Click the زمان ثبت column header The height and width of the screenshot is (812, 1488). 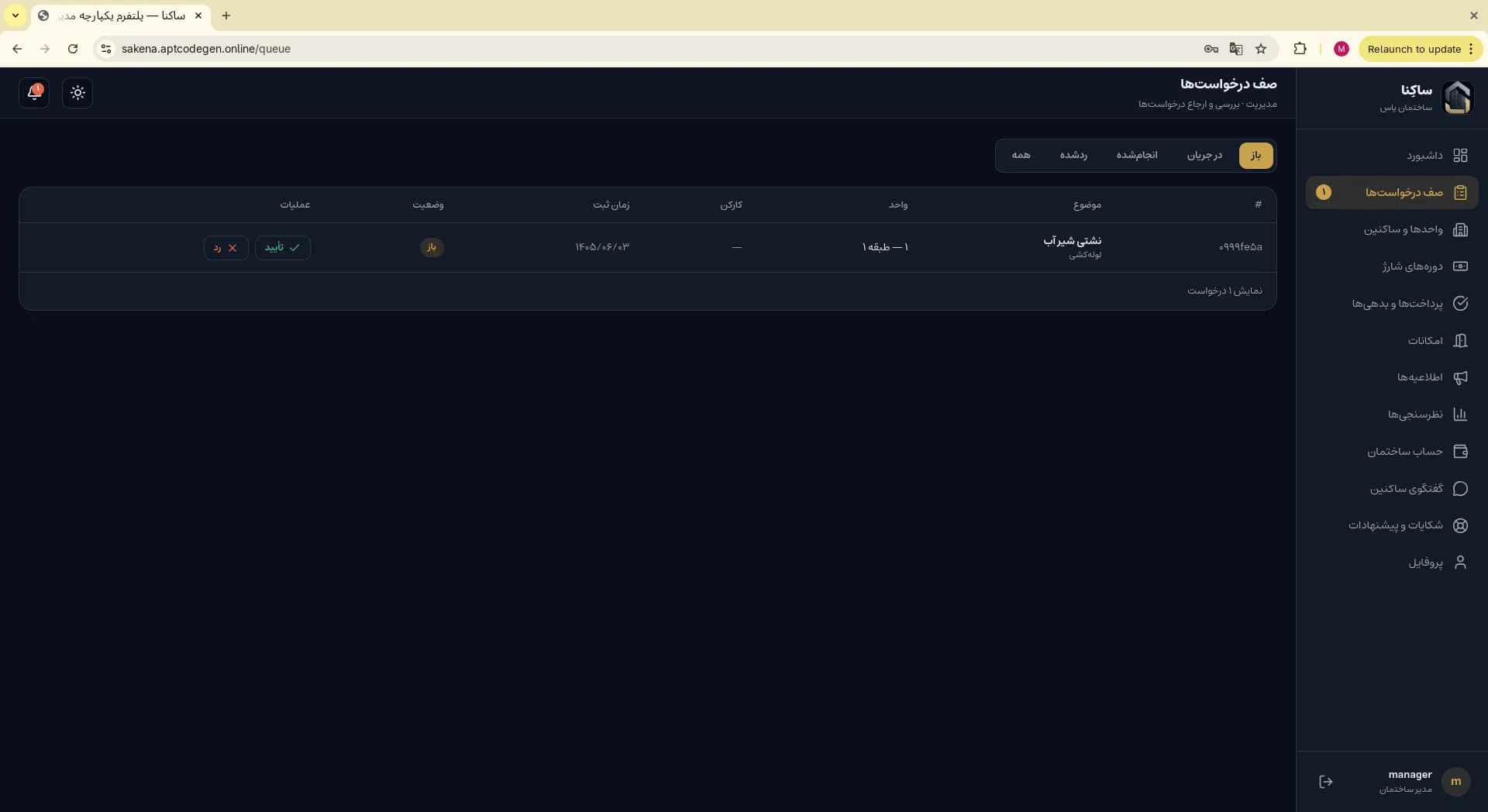click(x=611, y=205)
